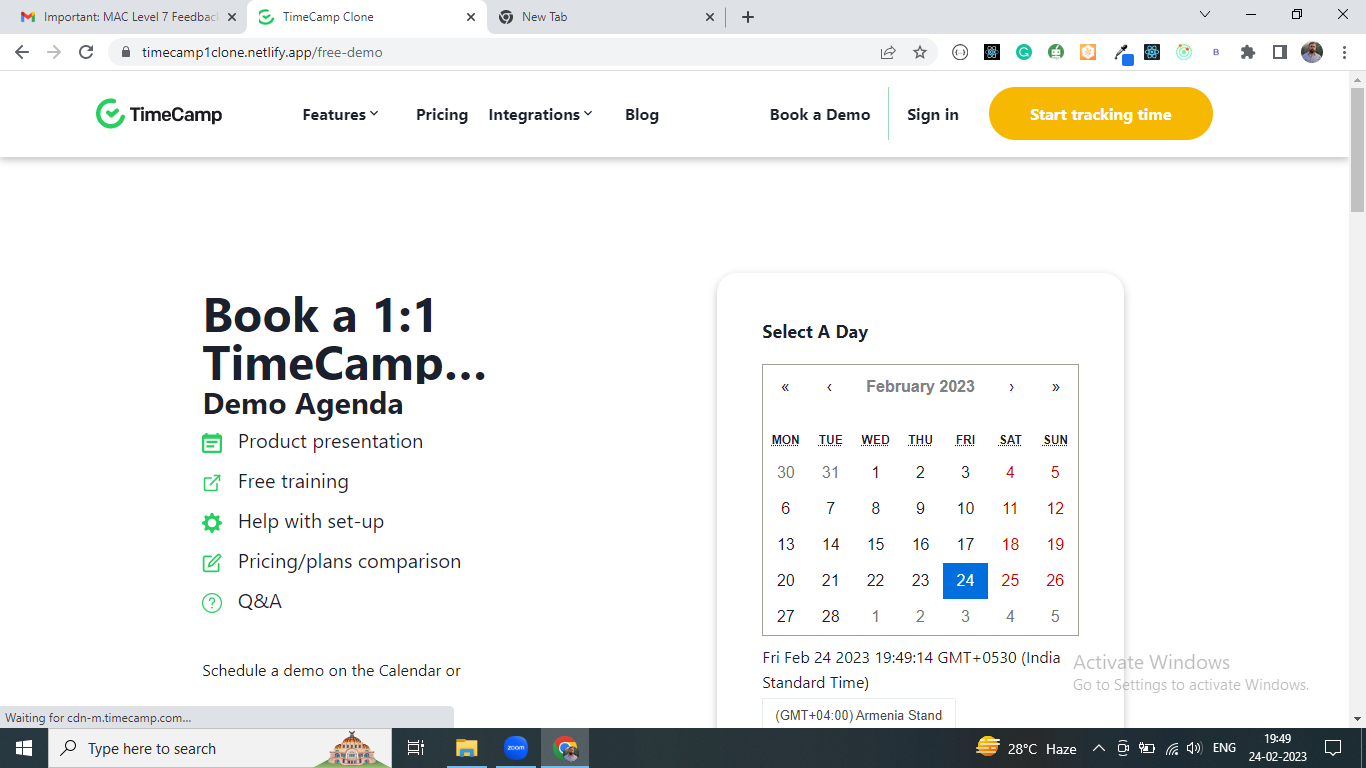The height and width of the screenshot is (768, 1366).
Task: Select day 17 in the February calendar
Action: click(x=965, y=544)
